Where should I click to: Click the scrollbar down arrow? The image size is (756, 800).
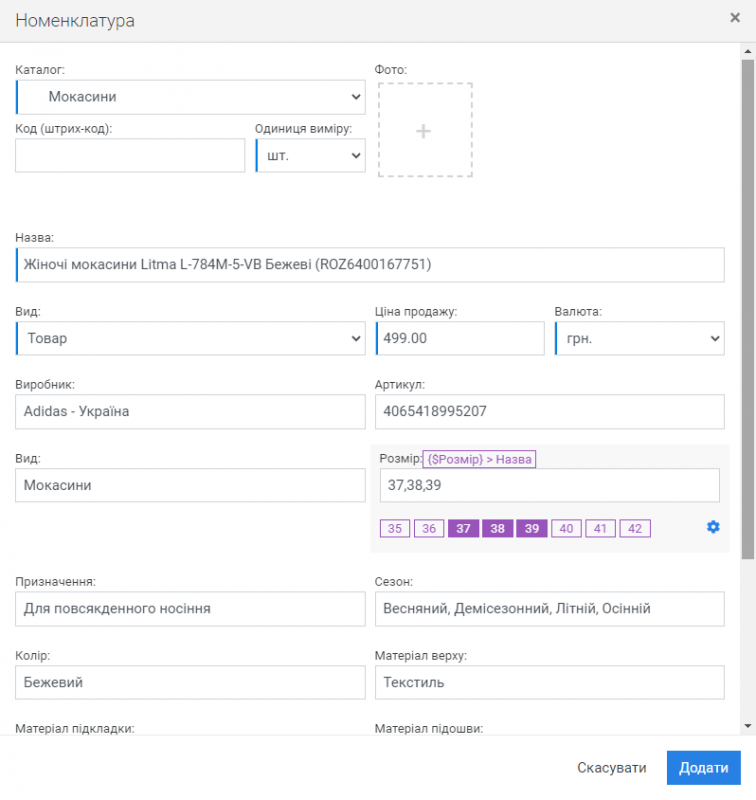click(747, 723)
